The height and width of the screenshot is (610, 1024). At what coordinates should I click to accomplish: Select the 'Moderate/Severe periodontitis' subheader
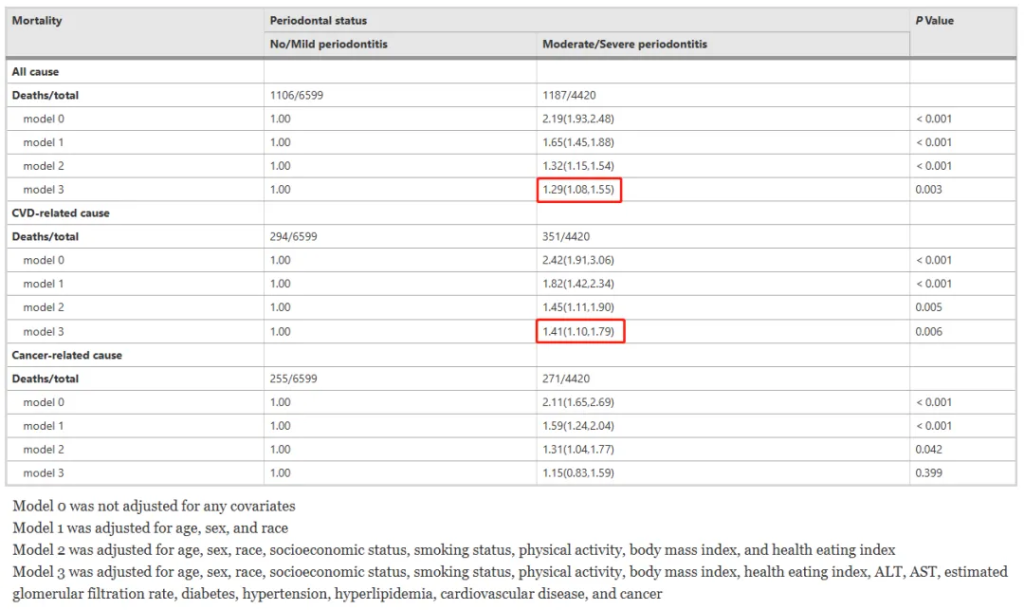624,44
